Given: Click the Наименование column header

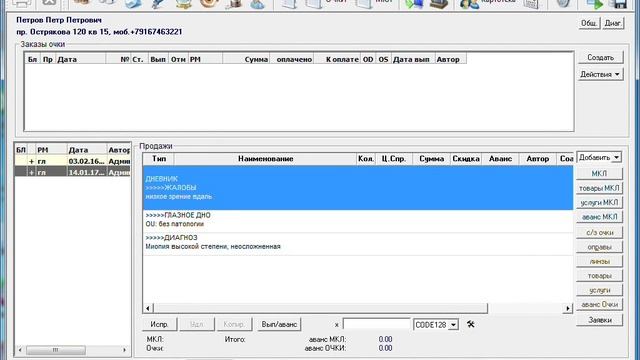Looking at the screenshot, I should 265,158.
